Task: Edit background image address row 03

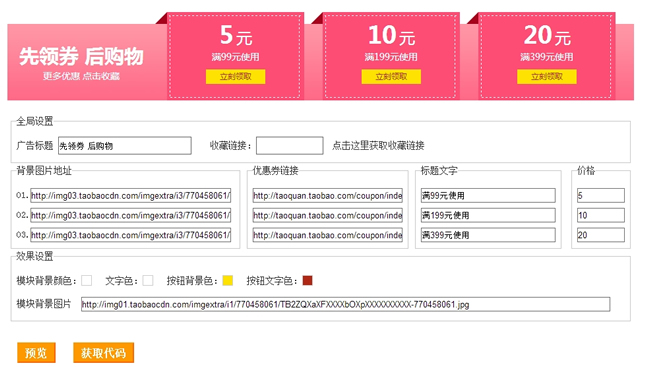Action: coord(131,235)
